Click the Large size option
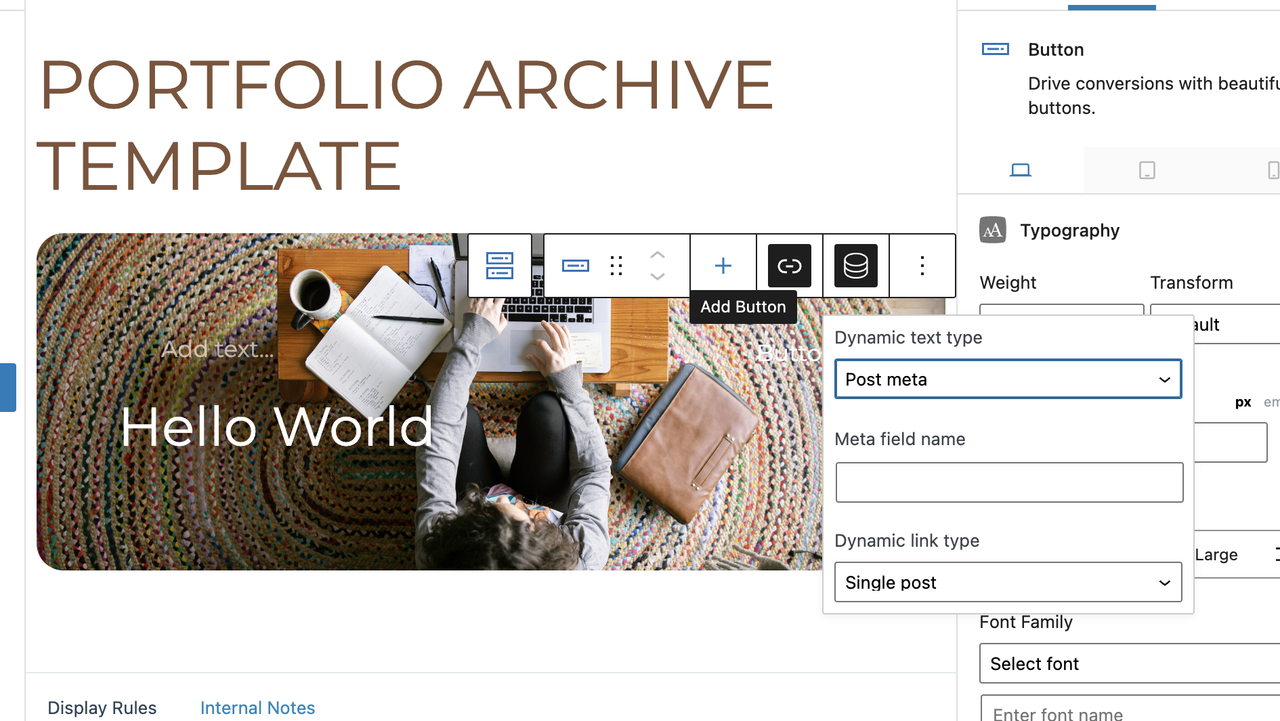Viewport: 1280px width, 721px height. [x=1216, y=555]
